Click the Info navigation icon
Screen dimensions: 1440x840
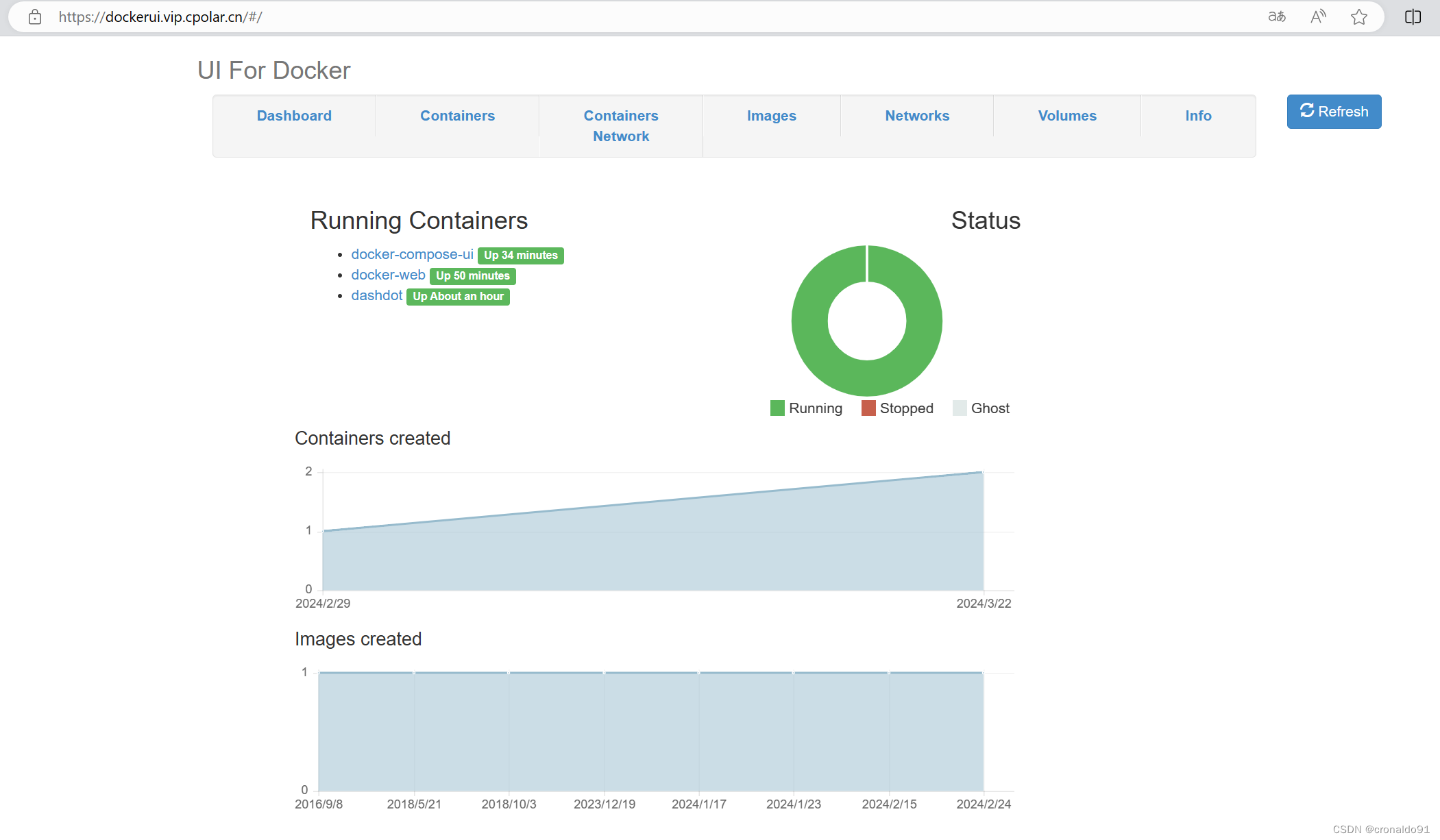(1198, 115)
